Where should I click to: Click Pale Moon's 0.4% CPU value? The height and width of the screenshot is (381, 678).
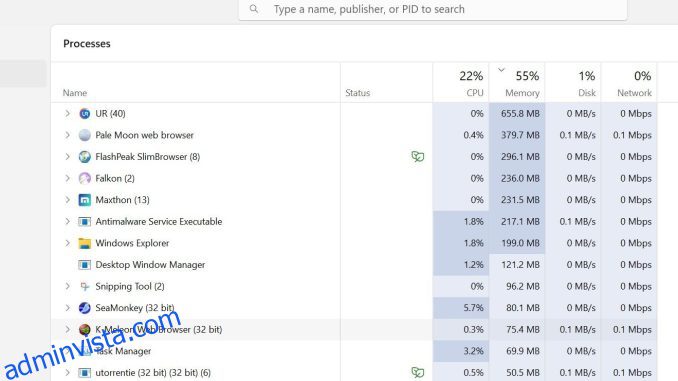click(x=473, y=135)
